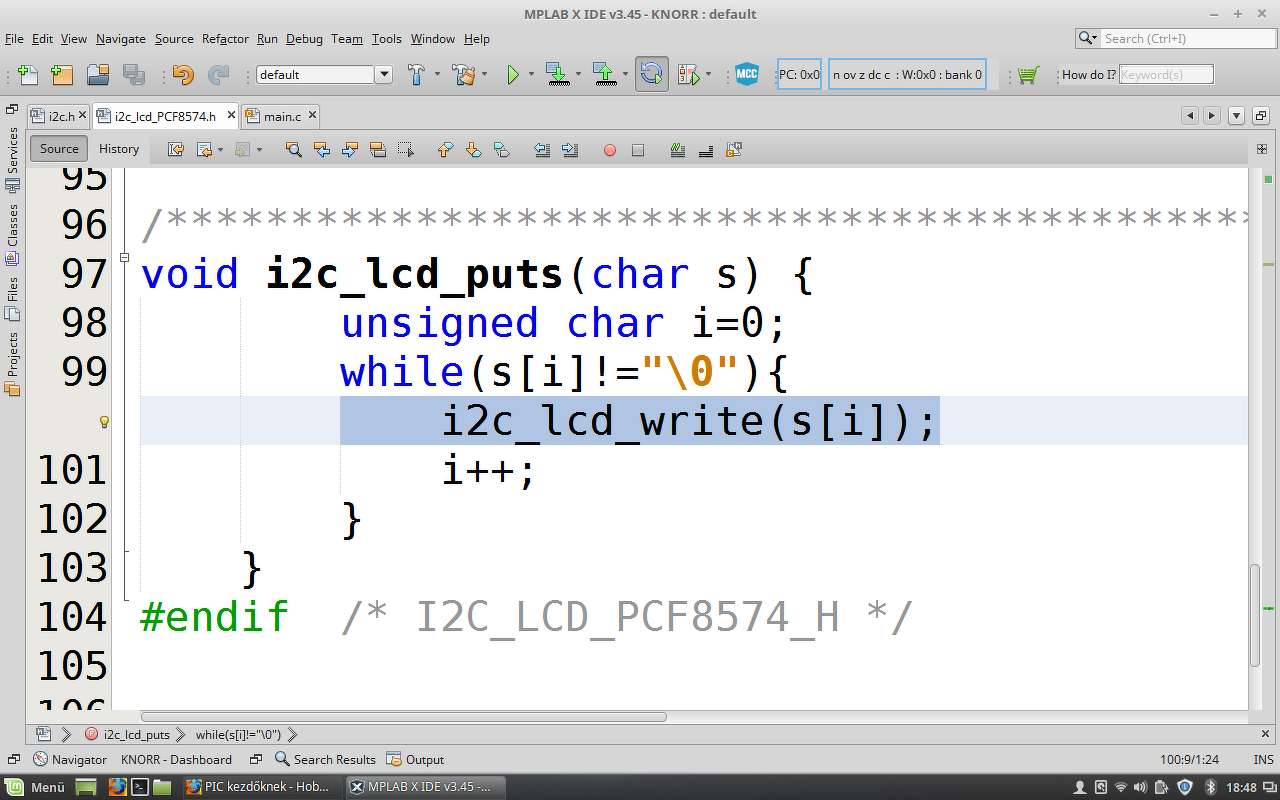
Task: Create a new file with the toolbar icon
Action: click(28, 74)
